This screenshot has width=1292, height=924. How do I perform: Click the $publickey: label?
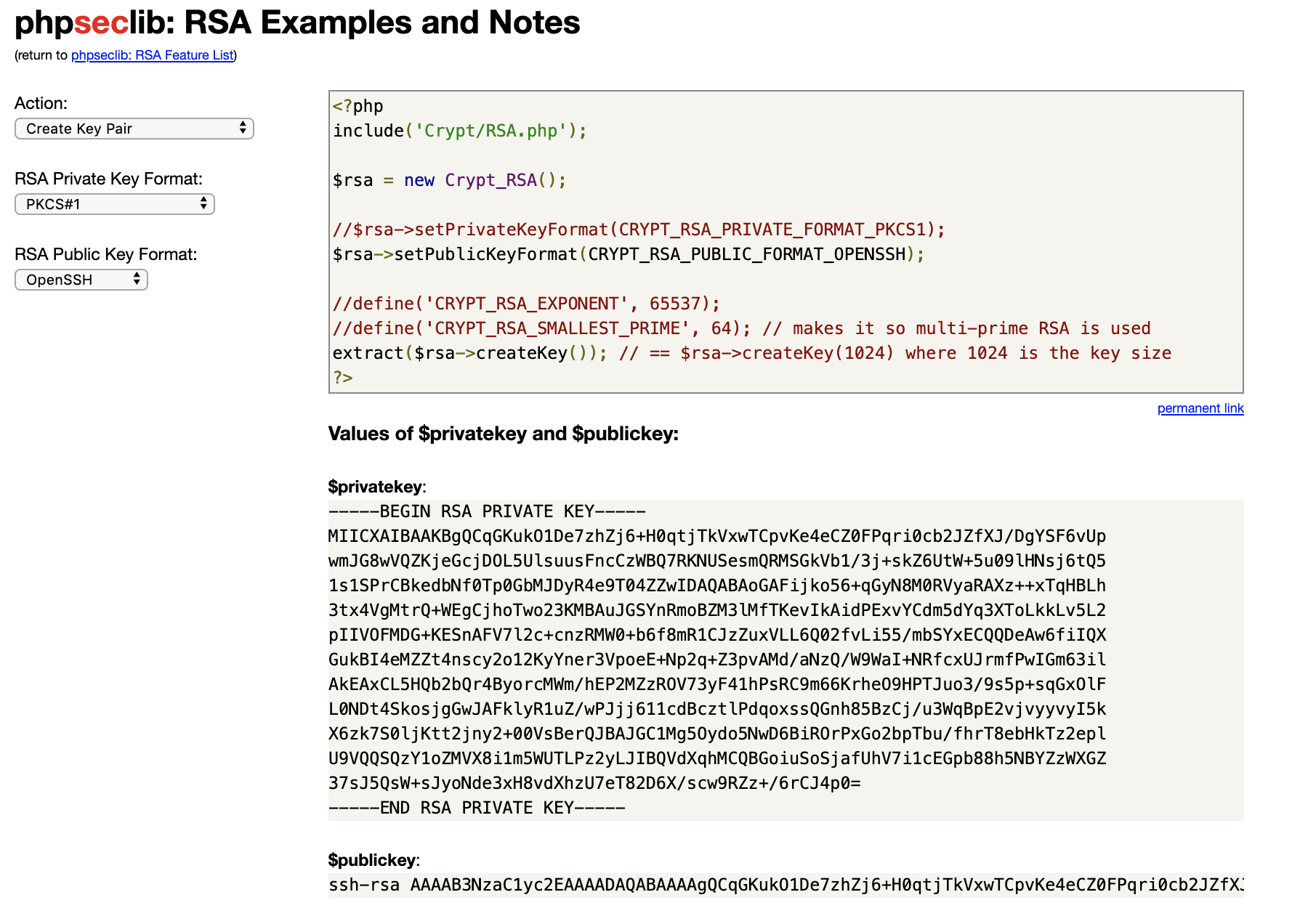pyautogui.click(x=374, y=860)
